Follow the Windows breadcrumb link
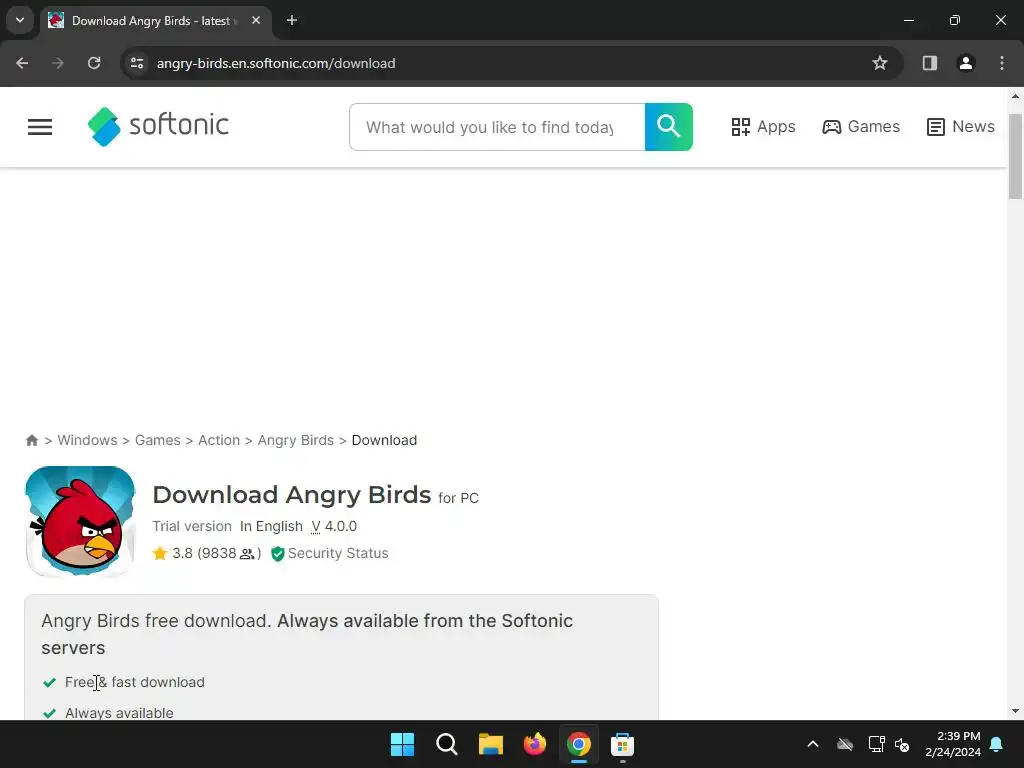The height and width of the screenshot is (768, 1024). pos(88,440)
